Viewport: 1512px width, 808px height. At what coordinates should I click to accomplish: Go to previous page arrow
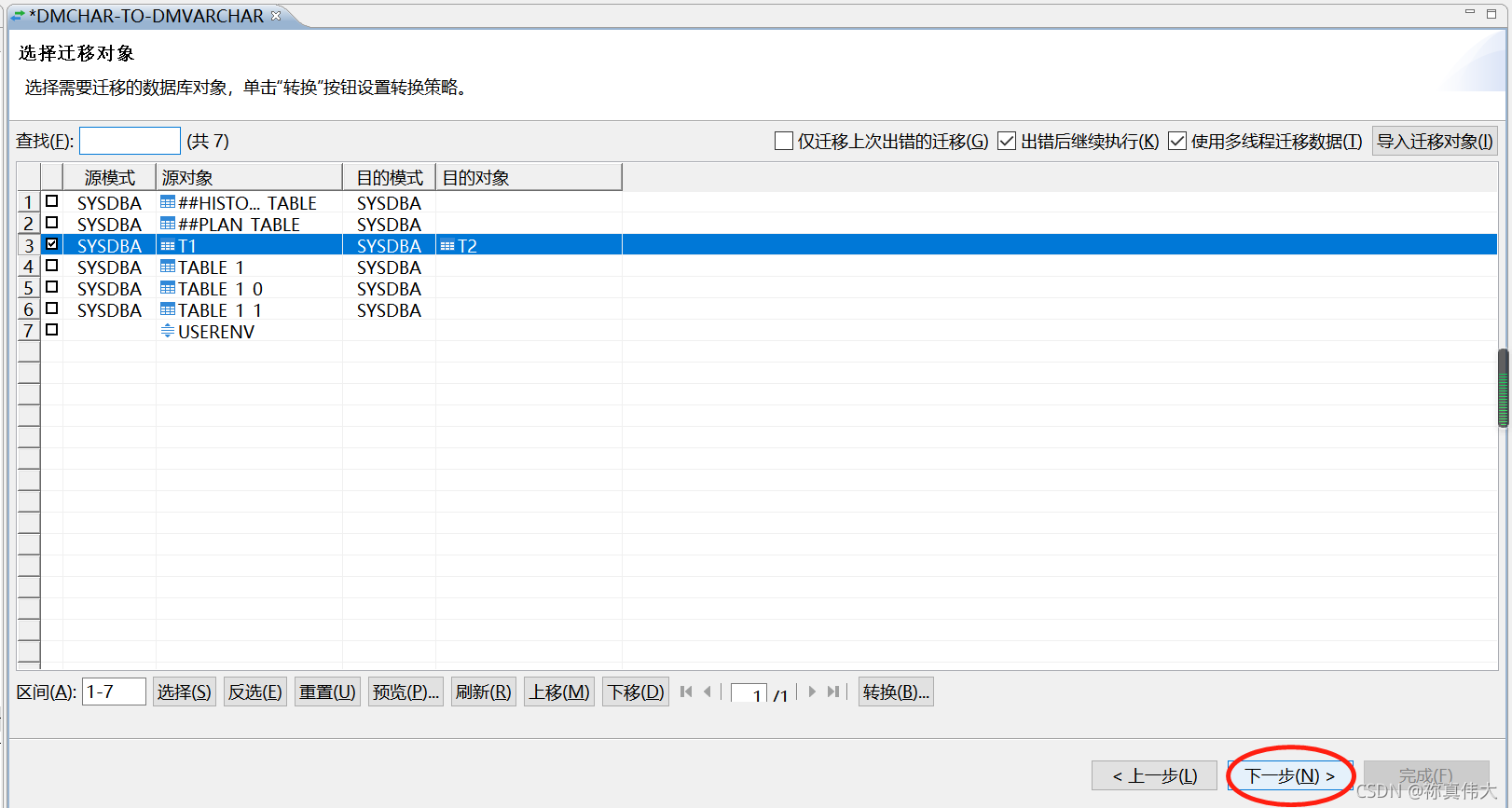point(708,692)
